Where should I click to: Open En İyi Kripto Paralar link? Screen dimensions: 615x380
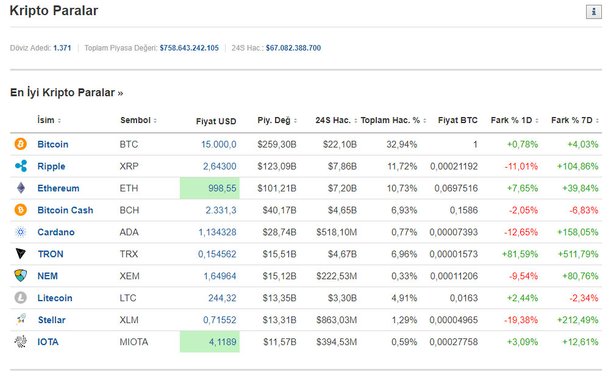[x=67, y=93]
